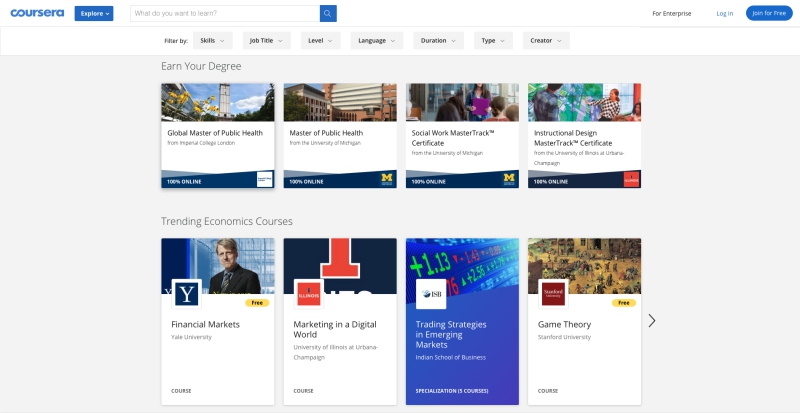Screen dimensions: 800x413
Task: Open Global Master of Public Health title
Action: click(215, 133)
